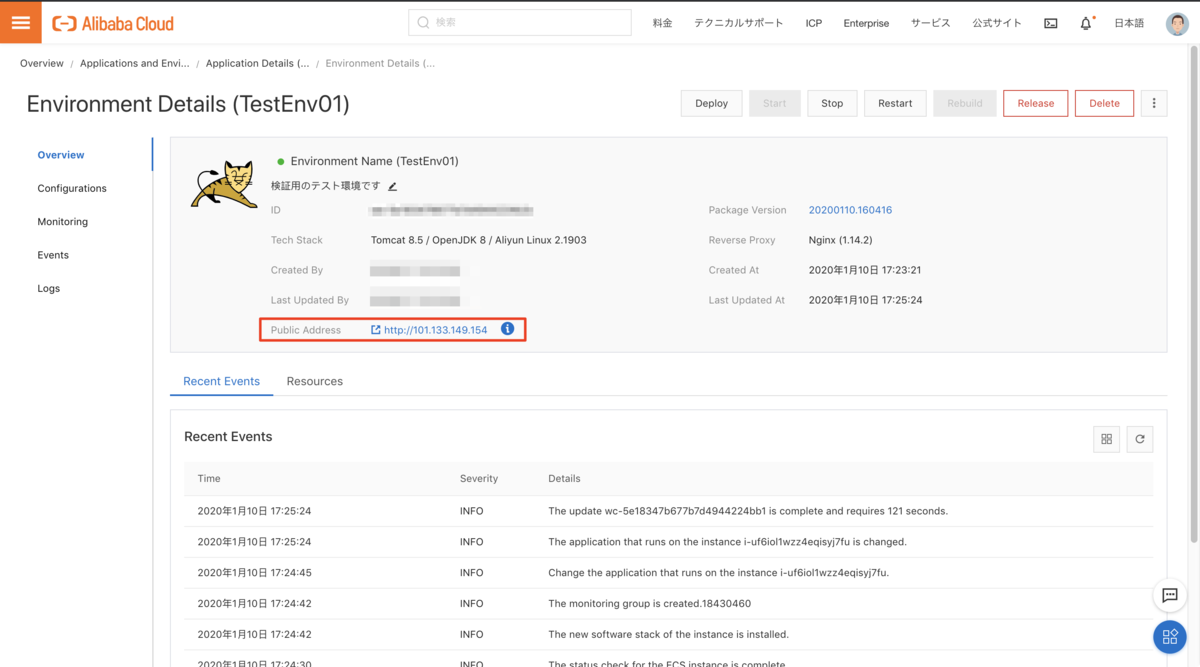
Task: Go to Applications and Envi... breadcrumb
Action: click(134, 63)
